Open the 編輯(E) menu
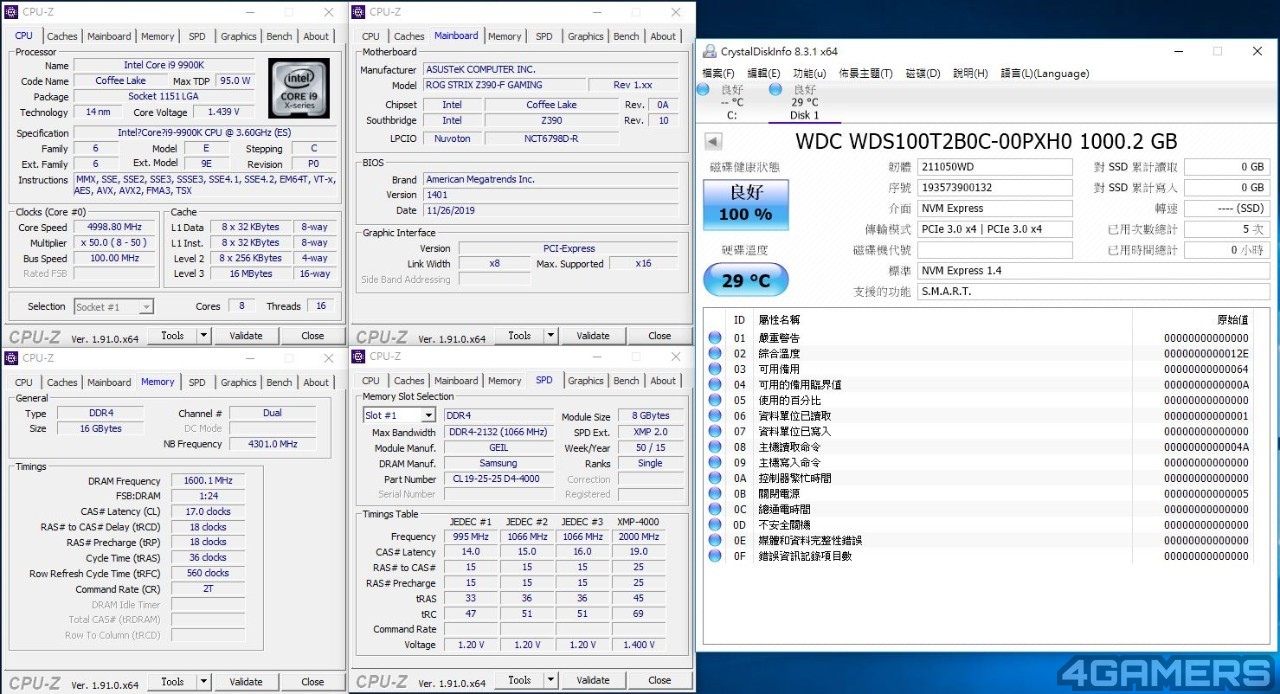Viewport: 1280px width, 694px height. click(764, 73)
